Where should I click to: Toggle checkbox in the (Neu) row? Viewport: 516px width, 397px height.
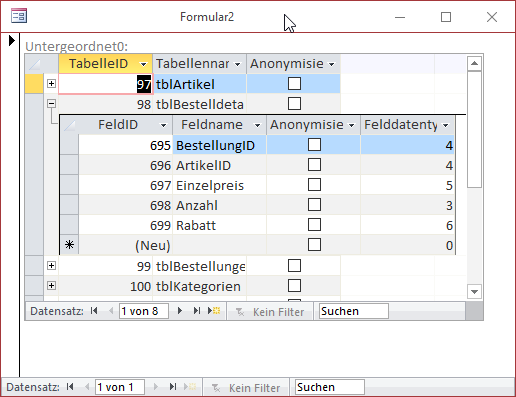coord(314,245)
